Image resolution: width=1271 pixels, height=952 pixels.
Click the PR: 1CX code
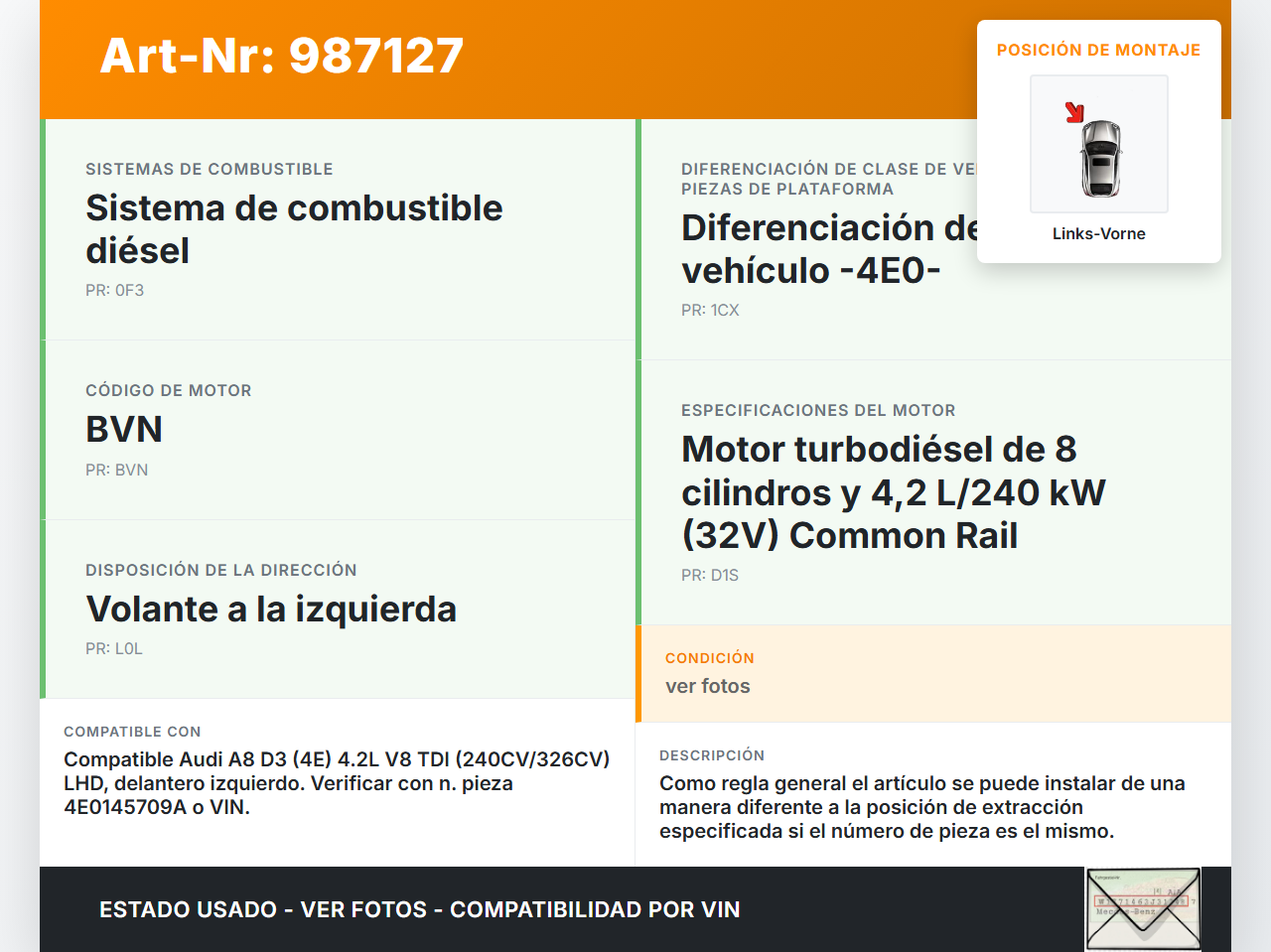pyautogui.click(x=710, y=310)
